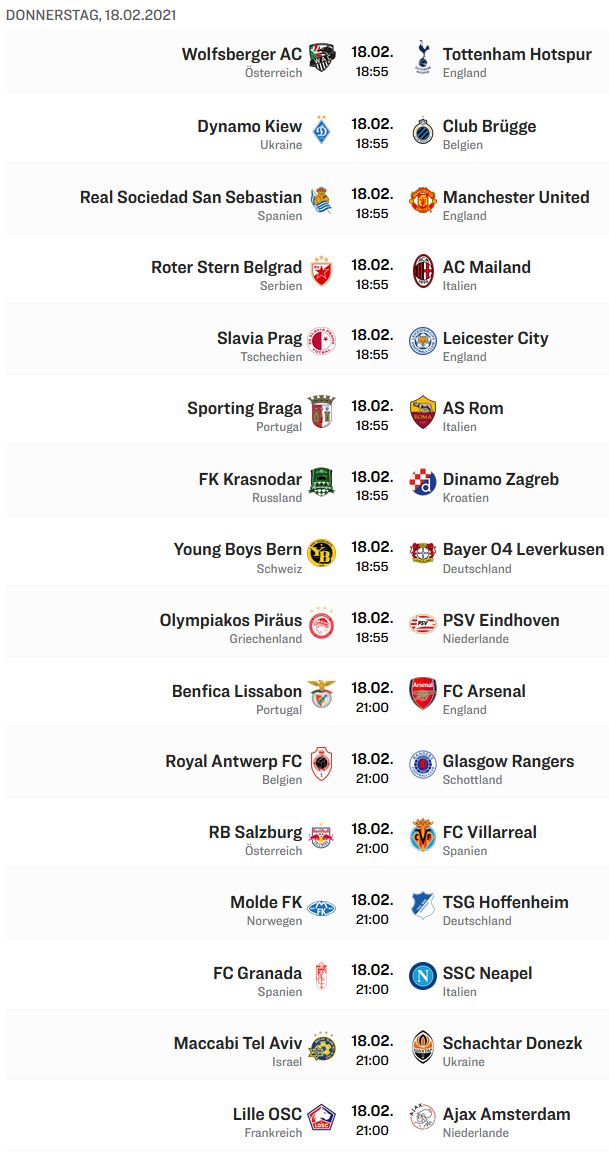Open the Glasgow Rangers team link
609x1152 pixels.
pos(508,761)
